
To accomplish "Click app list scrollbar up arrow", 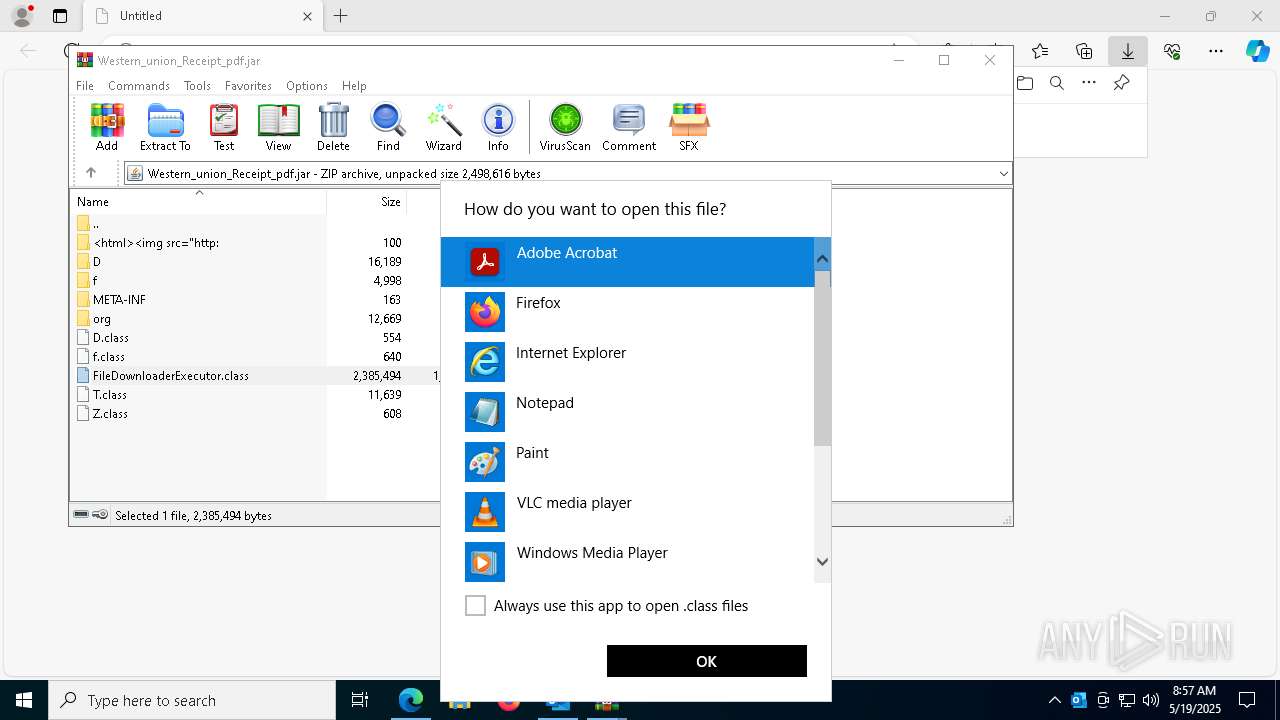I will click(822, 259).
